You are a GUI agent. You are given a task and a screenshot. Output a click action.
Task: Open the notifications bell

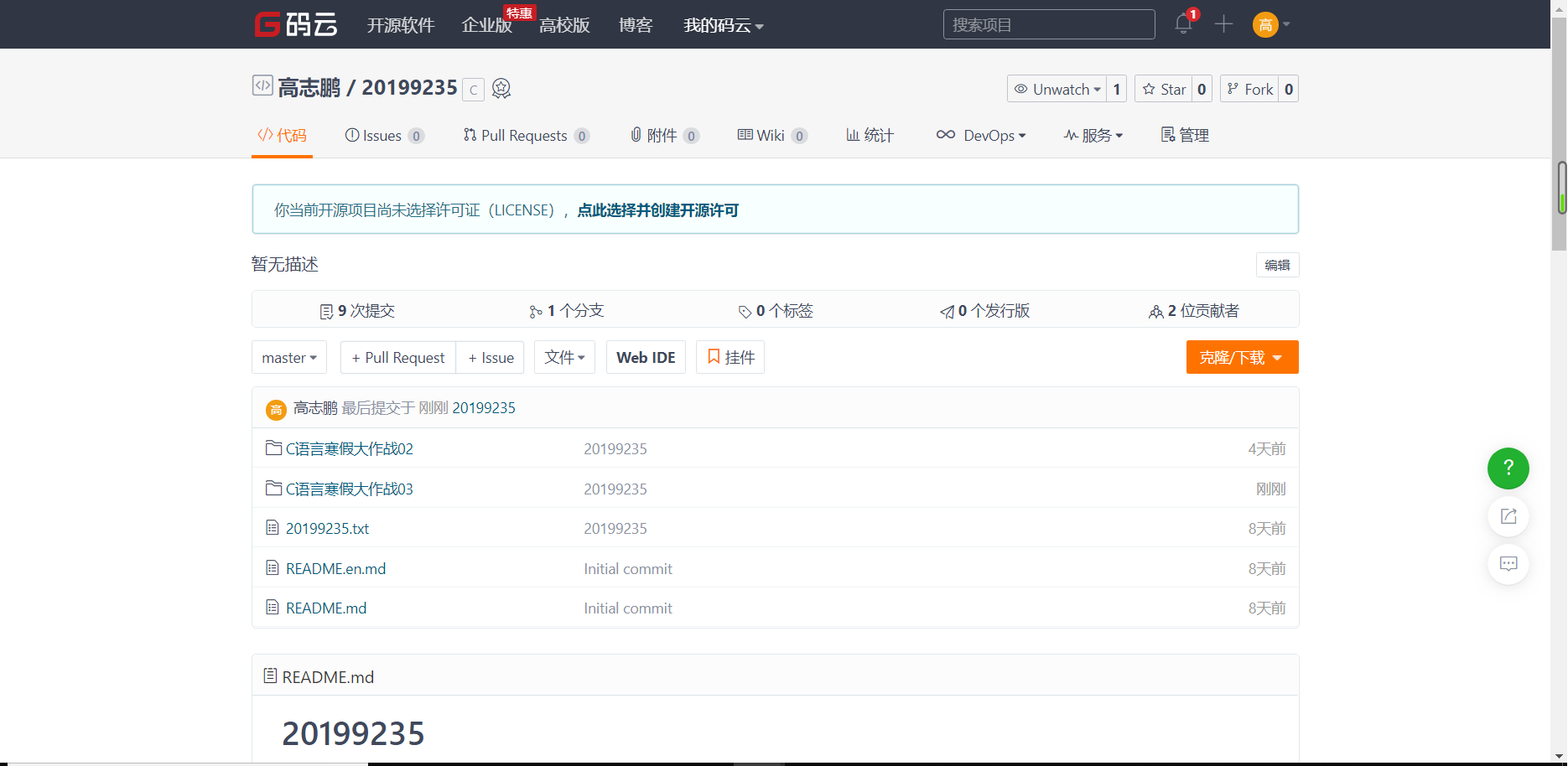point(1183,23)
